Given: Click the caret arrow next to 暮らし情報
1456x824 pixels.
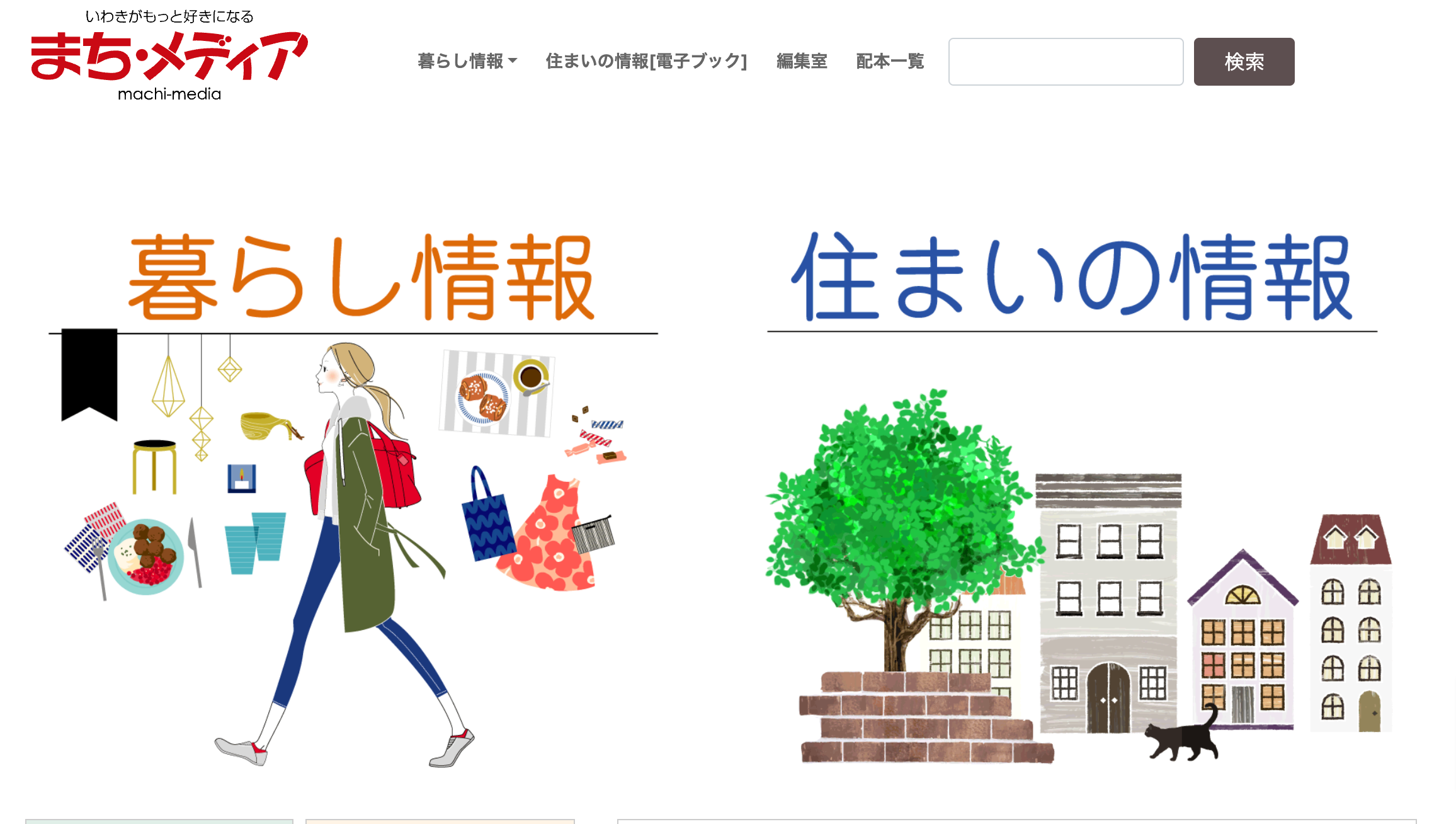Looking at the screenshot, I should pos(513,61).
